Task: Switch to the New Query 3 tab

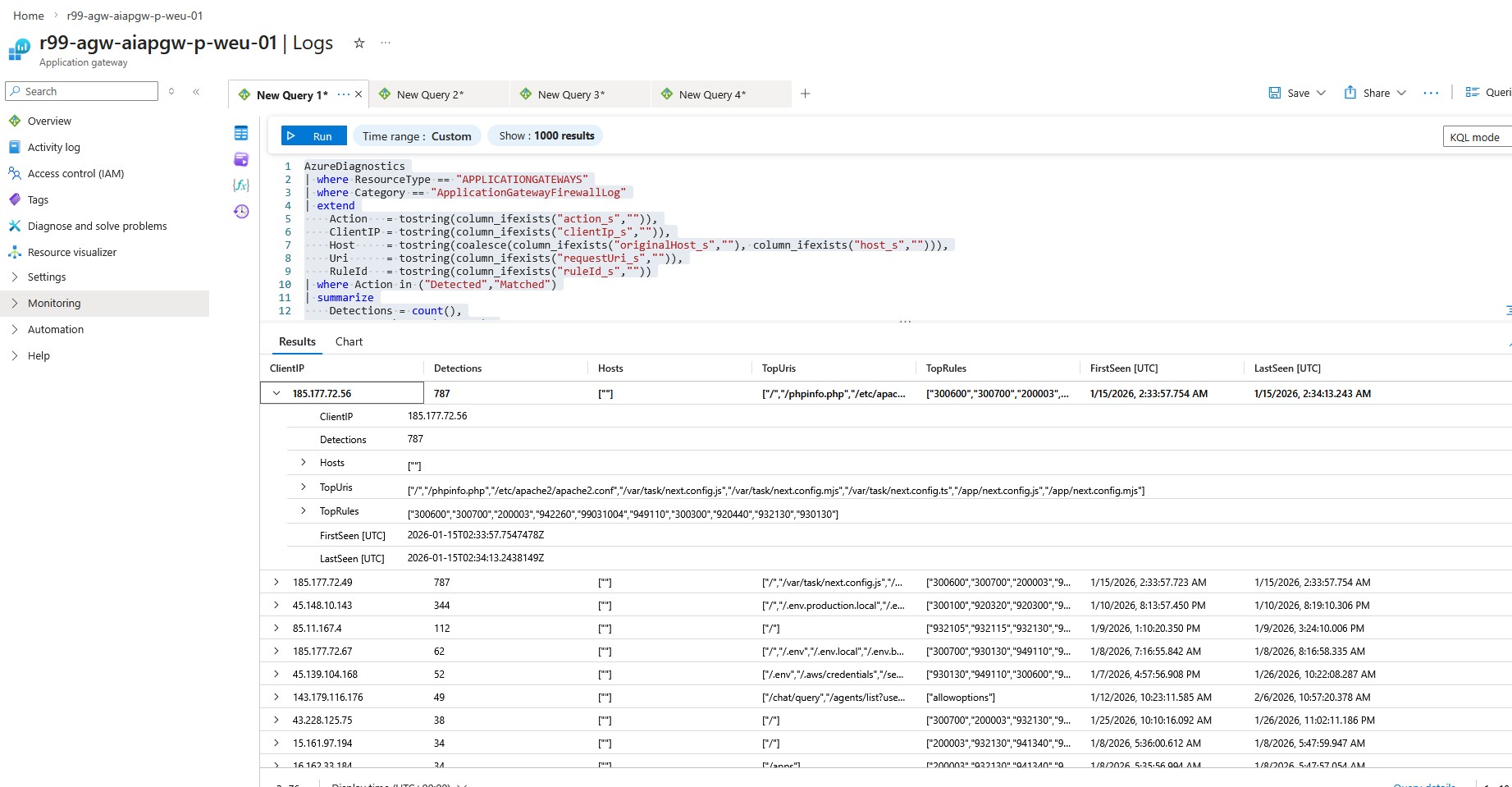Action: click(x=571, y=94)
